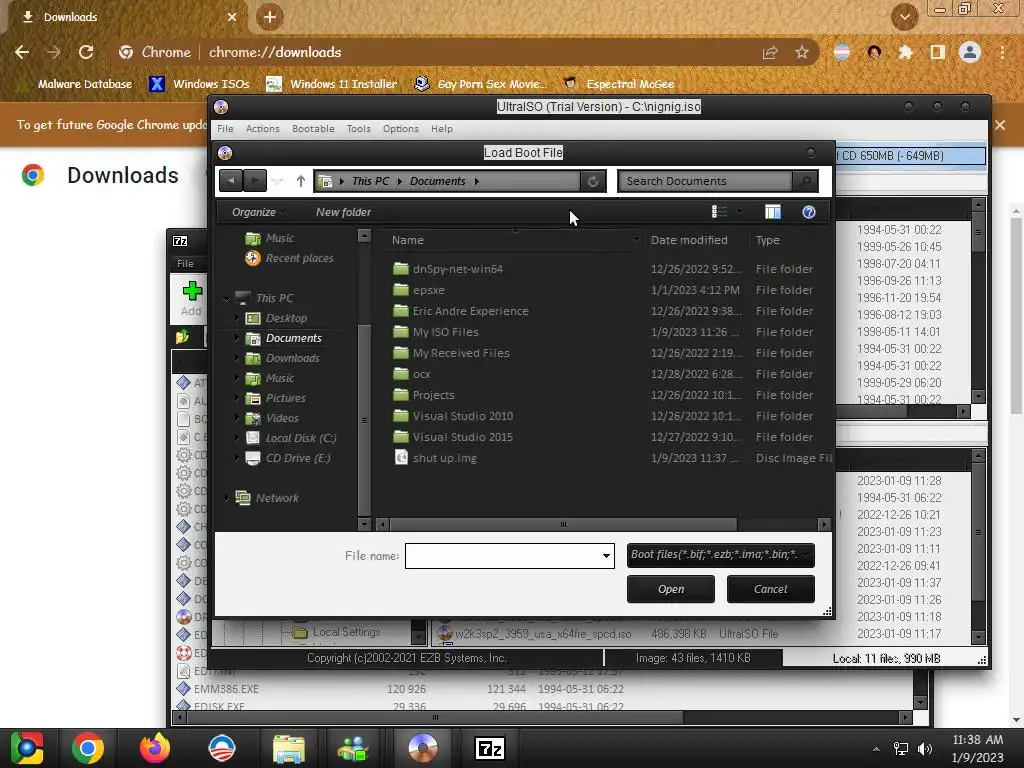
Task: Open 7-Zip from the taskbar
Action: [x=490, y=748]
